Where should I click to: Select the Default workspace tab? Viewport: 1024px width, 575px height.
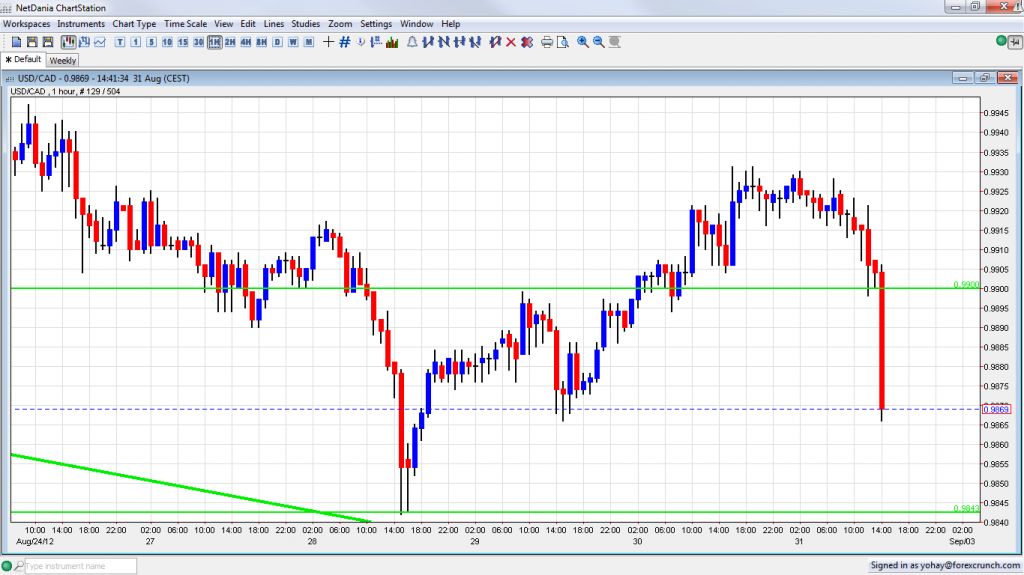point(24,60)
